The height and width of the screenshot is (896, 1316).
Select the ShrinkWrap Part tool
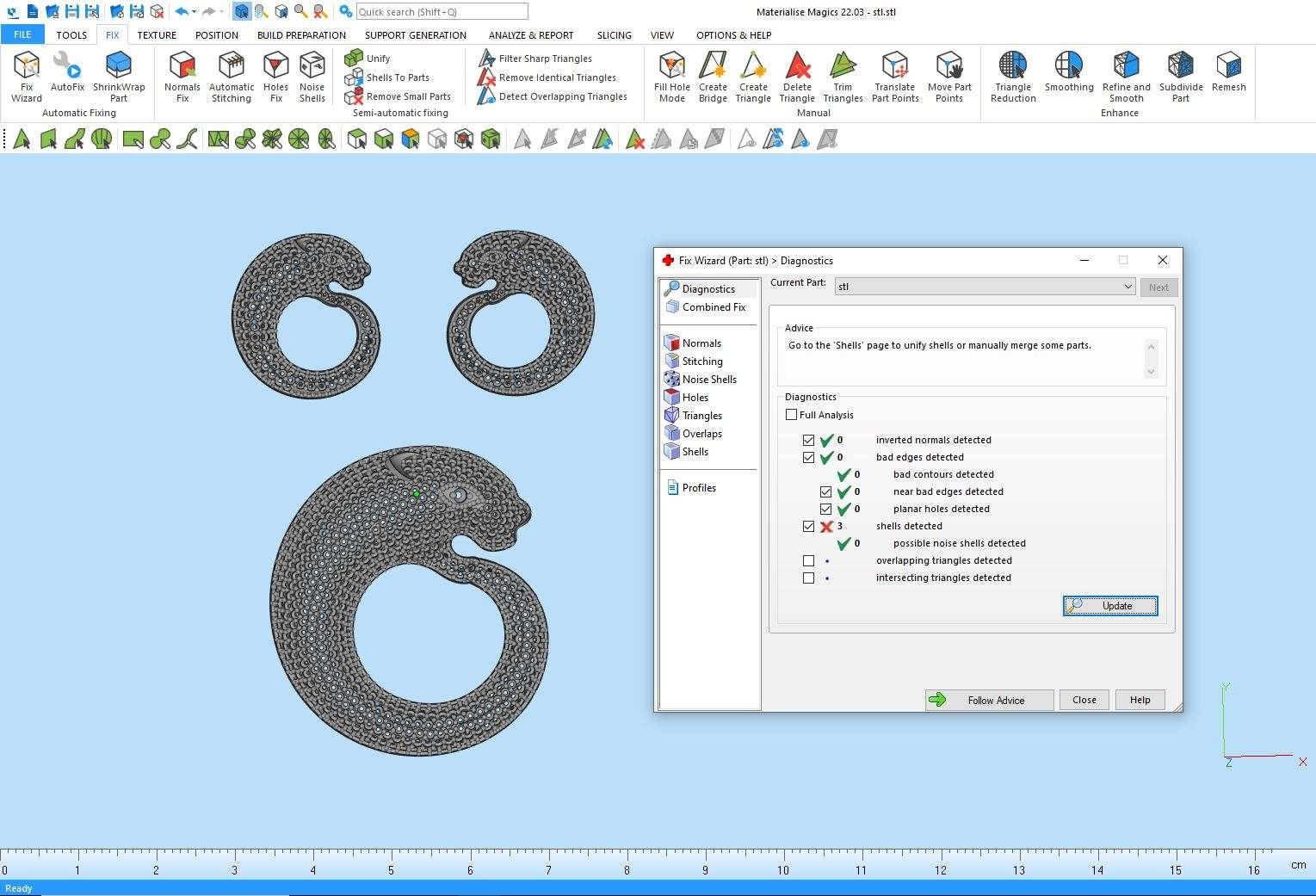pyautogui.click(x=119, y=76)
